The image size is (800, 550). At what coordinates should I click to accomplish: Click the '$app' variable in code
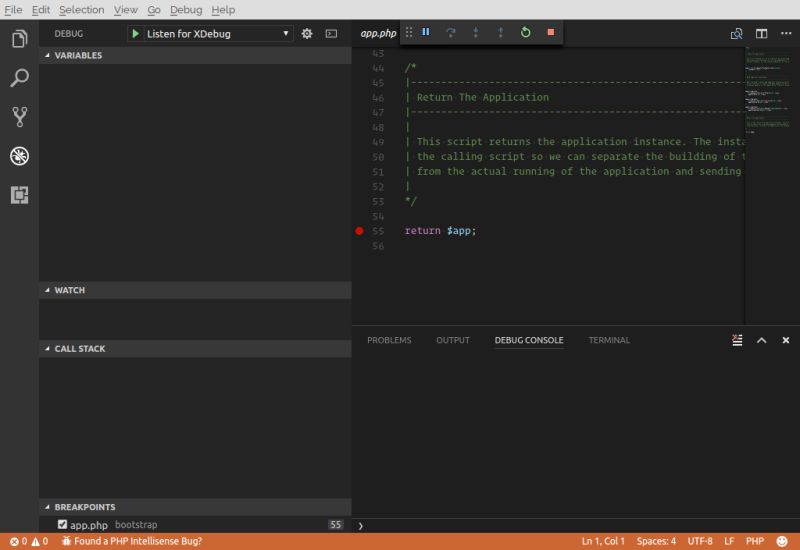[459, 231]
